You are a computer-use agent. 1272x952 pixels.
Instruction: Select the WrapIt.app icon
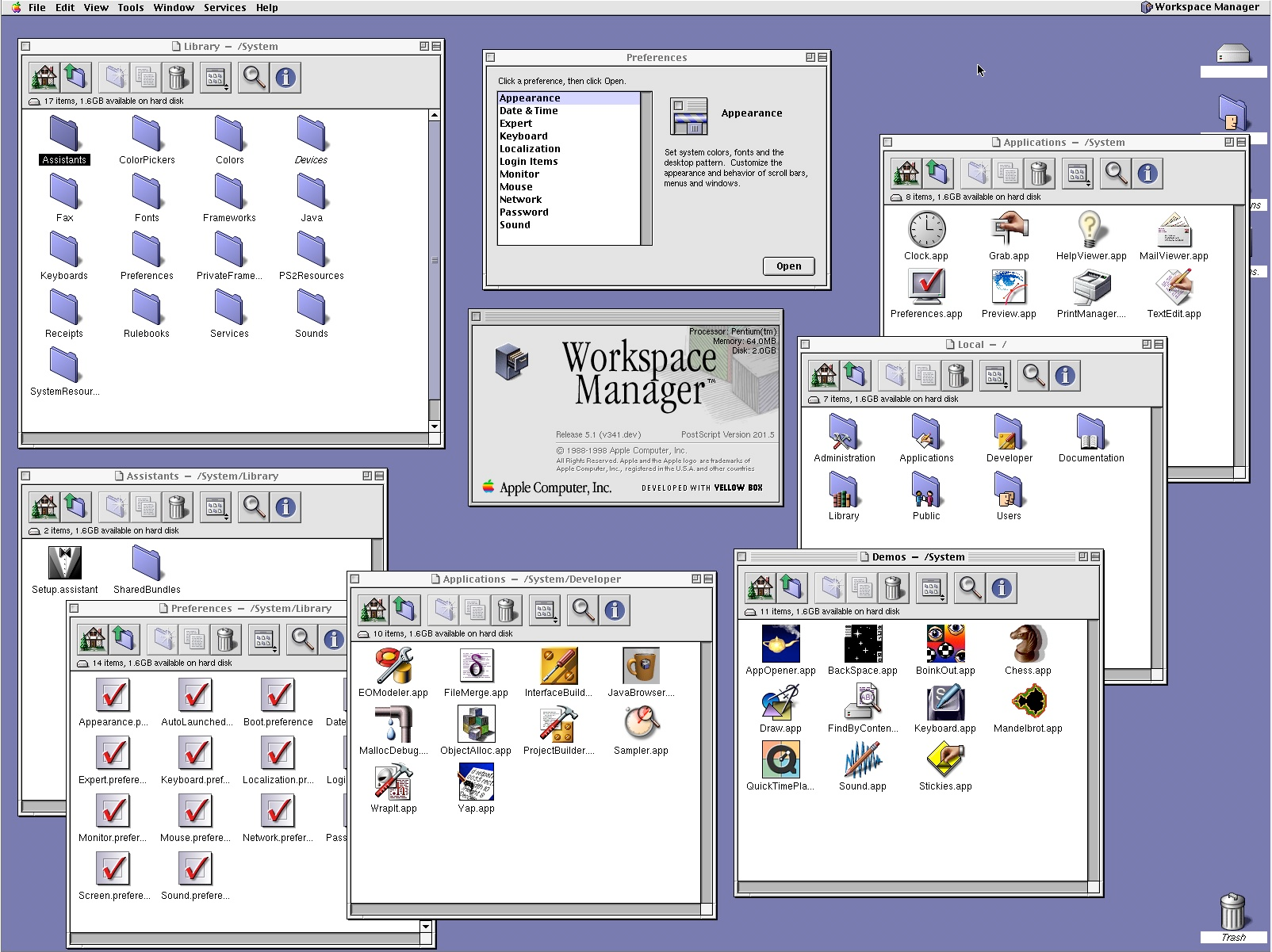(x=393, y=782)
